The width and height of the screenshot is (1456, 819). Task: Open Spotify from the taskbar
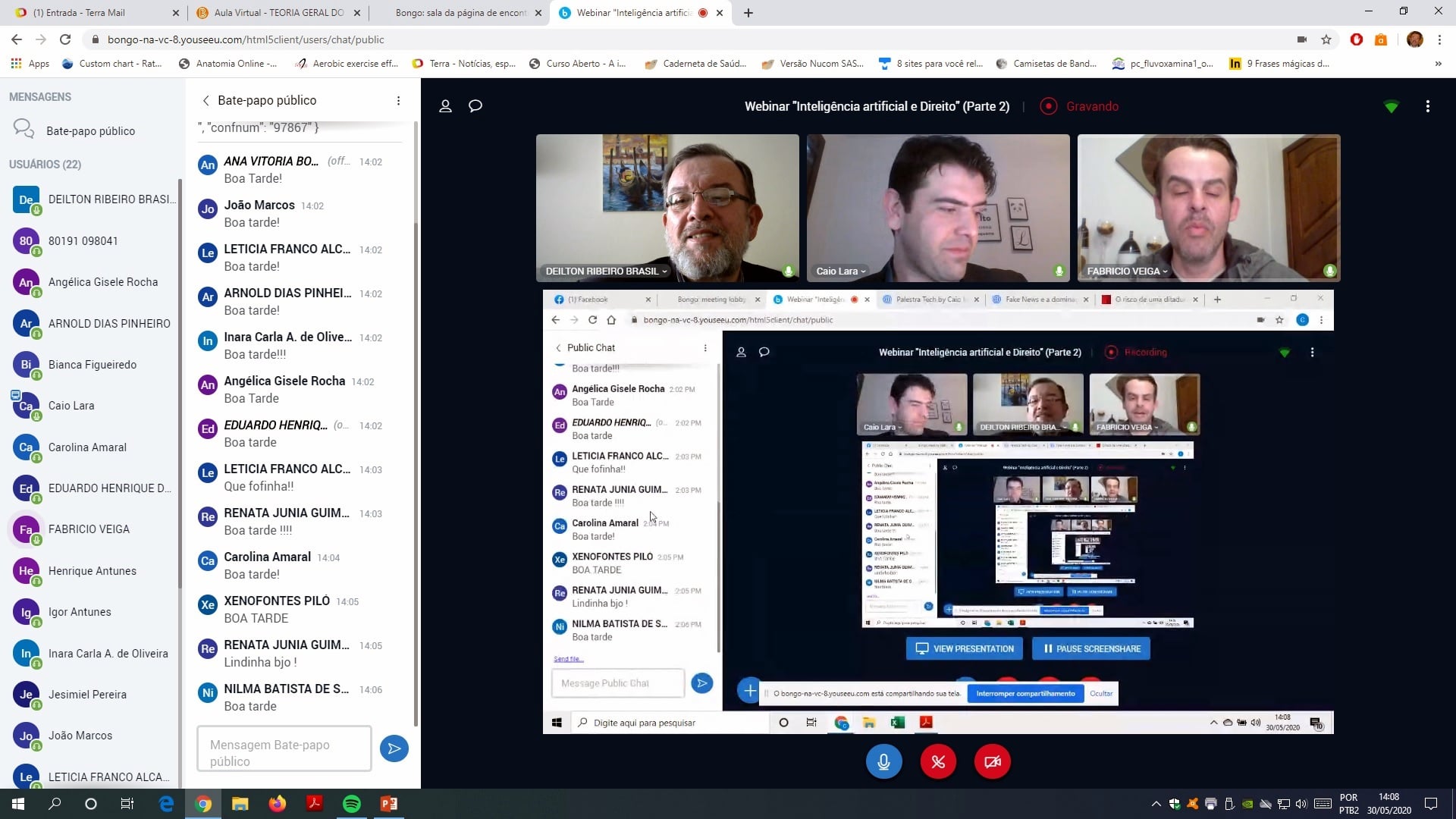[x=352, y=803]
